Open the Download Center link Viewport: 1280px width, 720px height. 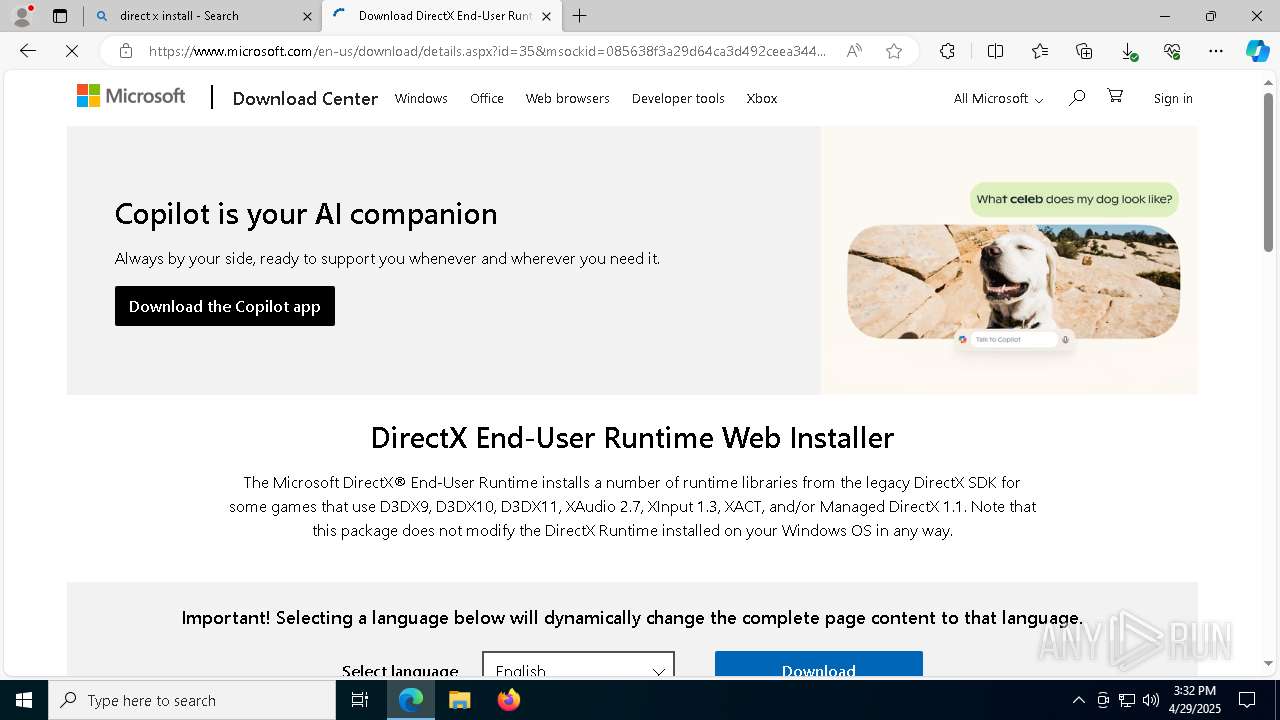coord(305,98)
